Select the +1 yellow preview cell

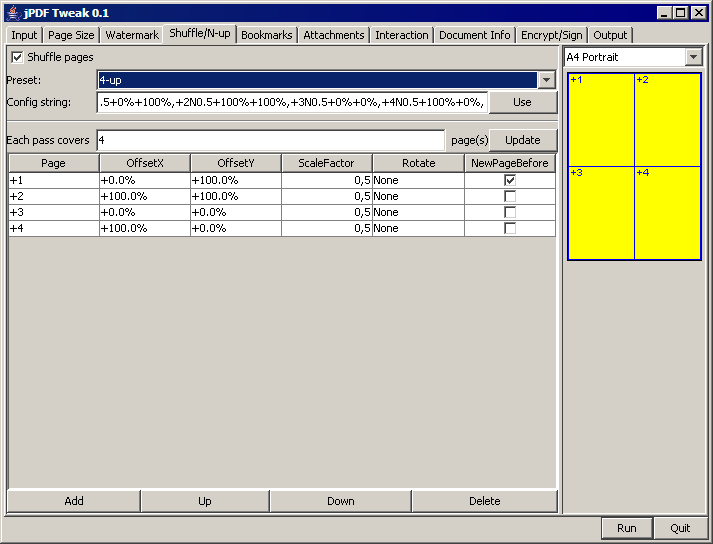(x=601, y=120)
